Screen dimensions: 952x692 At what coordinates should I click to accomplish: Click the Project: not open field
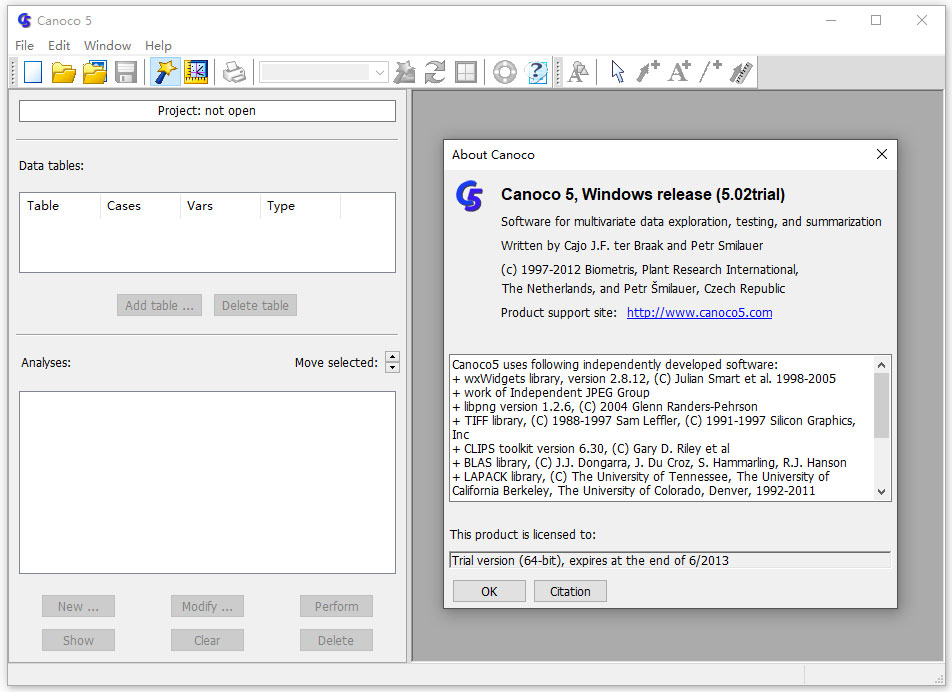coord(207,111)
